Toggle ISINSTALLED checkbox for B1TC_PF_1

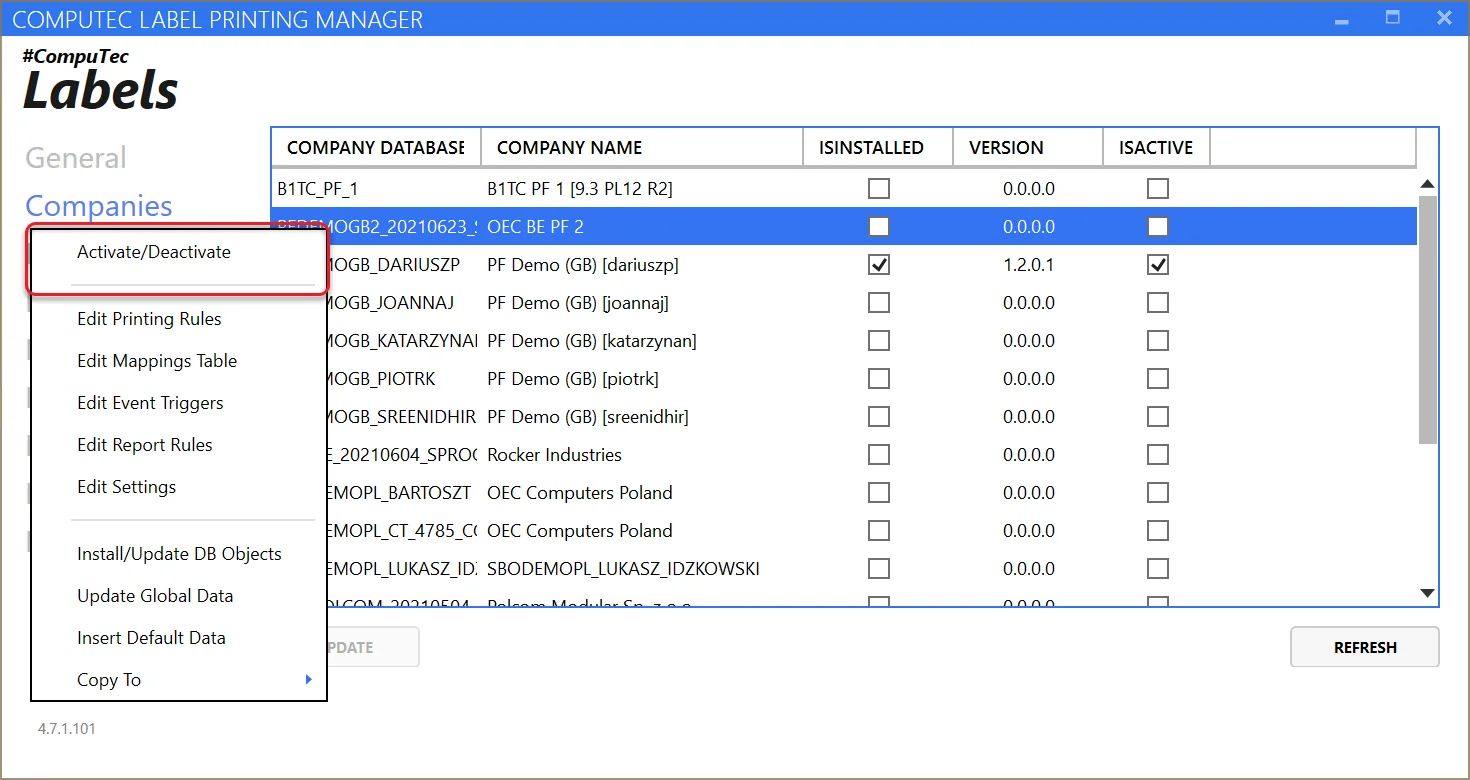878,189
